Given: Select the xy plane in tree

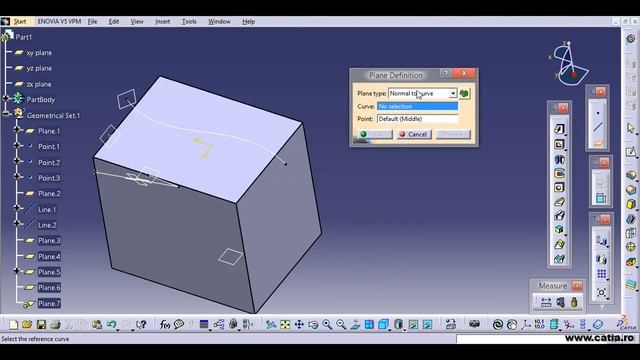Looking at the screenshot, I should pos(39,53).
